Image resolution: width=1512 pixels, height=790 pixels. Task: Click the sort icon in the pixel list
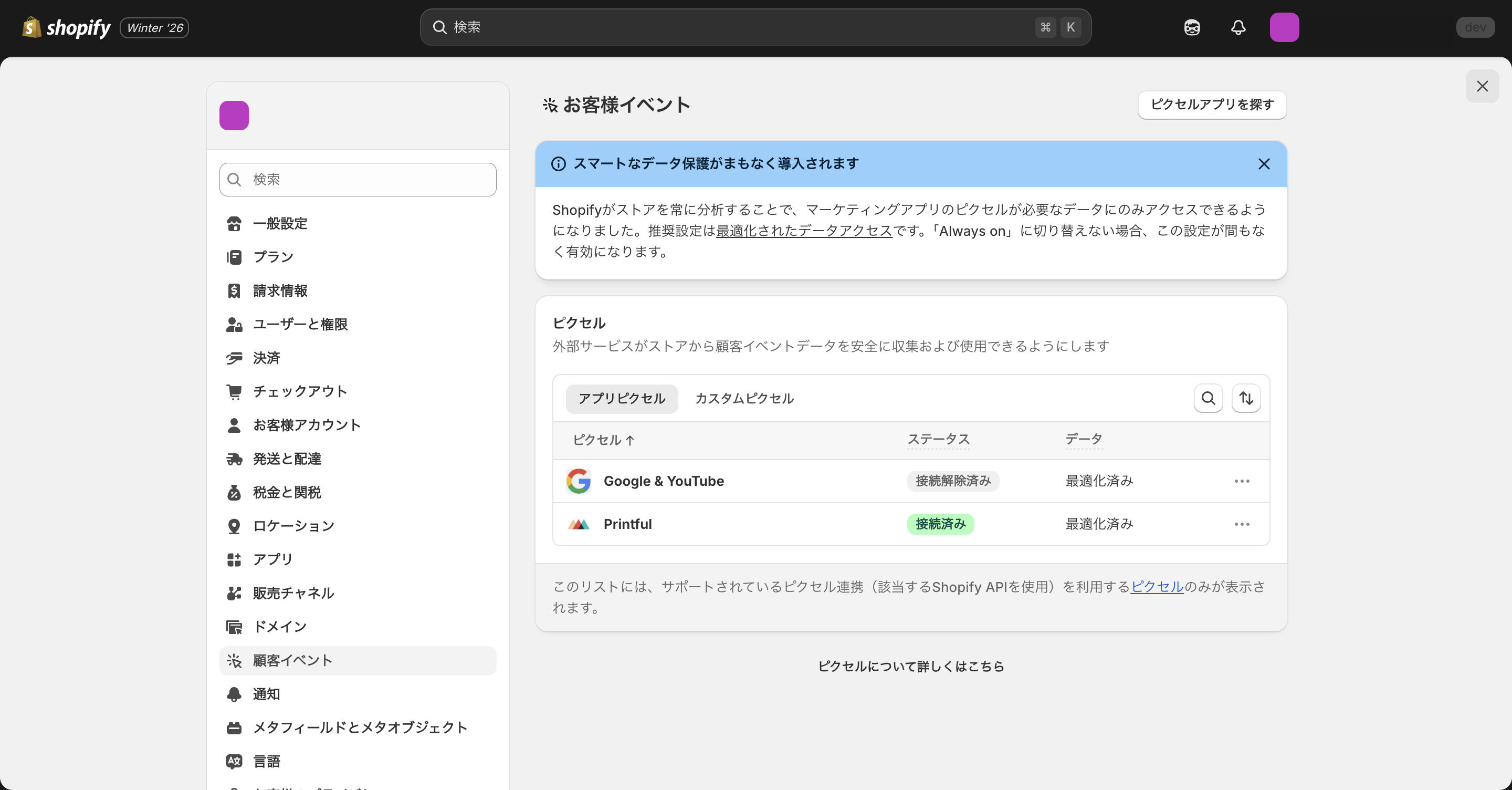1246,398
